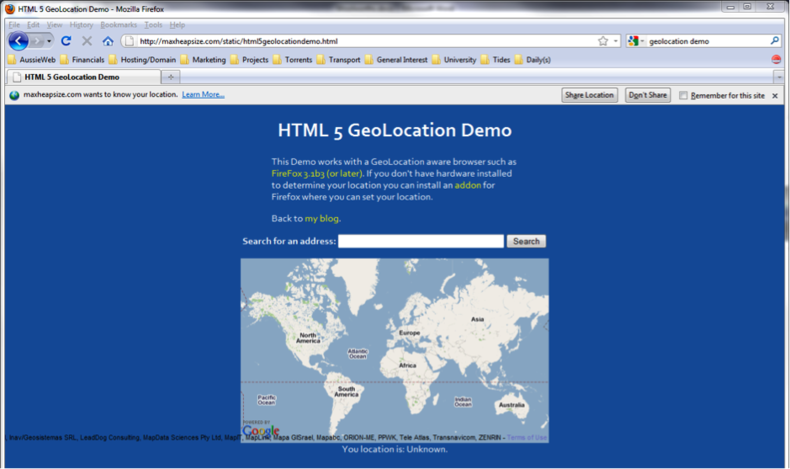Click 'You location is: Unknown.' text
The width and height of the screenshot is (790, 469).
[394, 449]
